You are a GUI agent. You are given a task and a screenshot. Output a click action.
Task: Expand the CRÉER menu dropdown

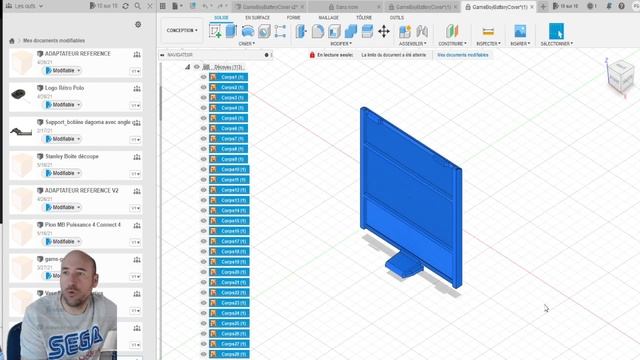tap(247, 44)
